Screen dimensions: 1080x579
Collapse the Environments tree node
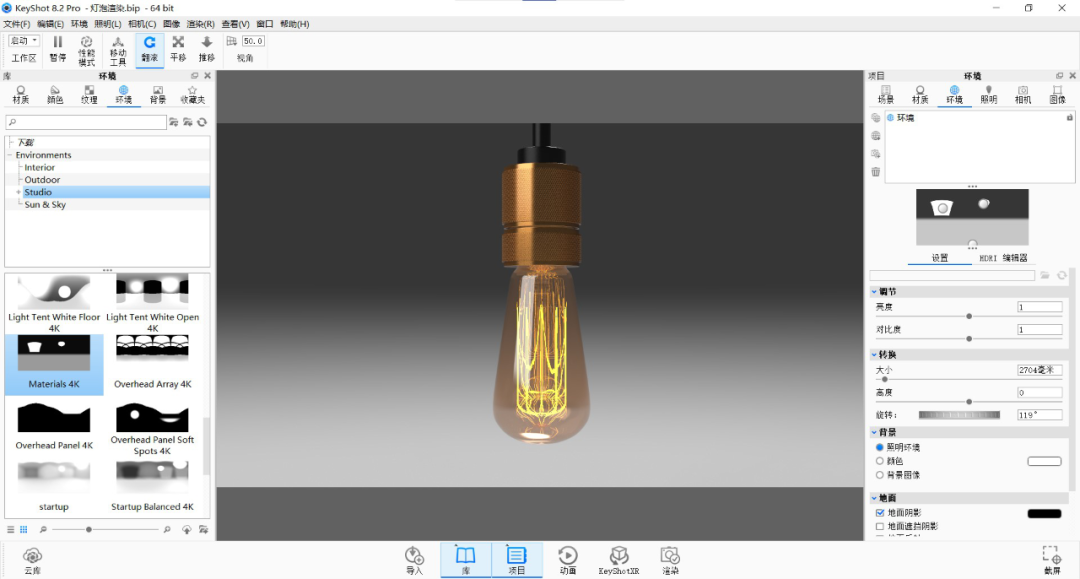click(x=10, y=155)
